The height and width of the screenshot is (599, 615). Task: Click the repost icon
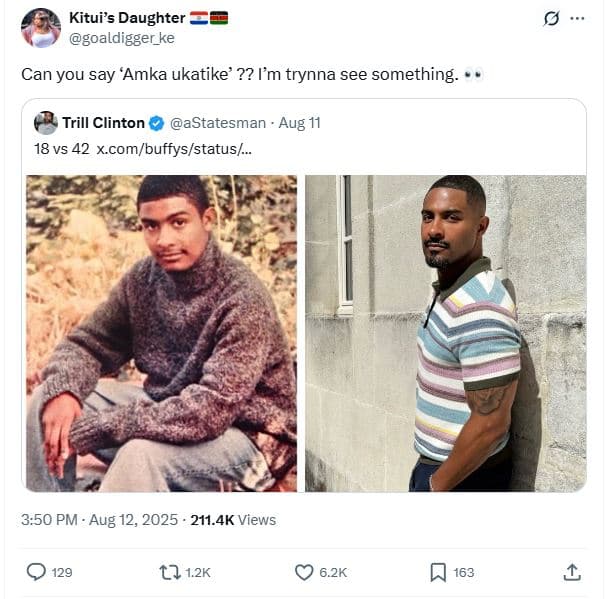[170, 572]
